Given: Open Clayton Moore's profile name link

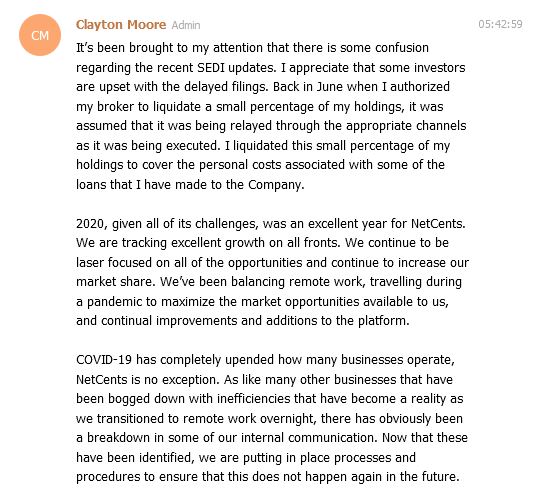Looking at the screenshot, I should tap(121, 25).
